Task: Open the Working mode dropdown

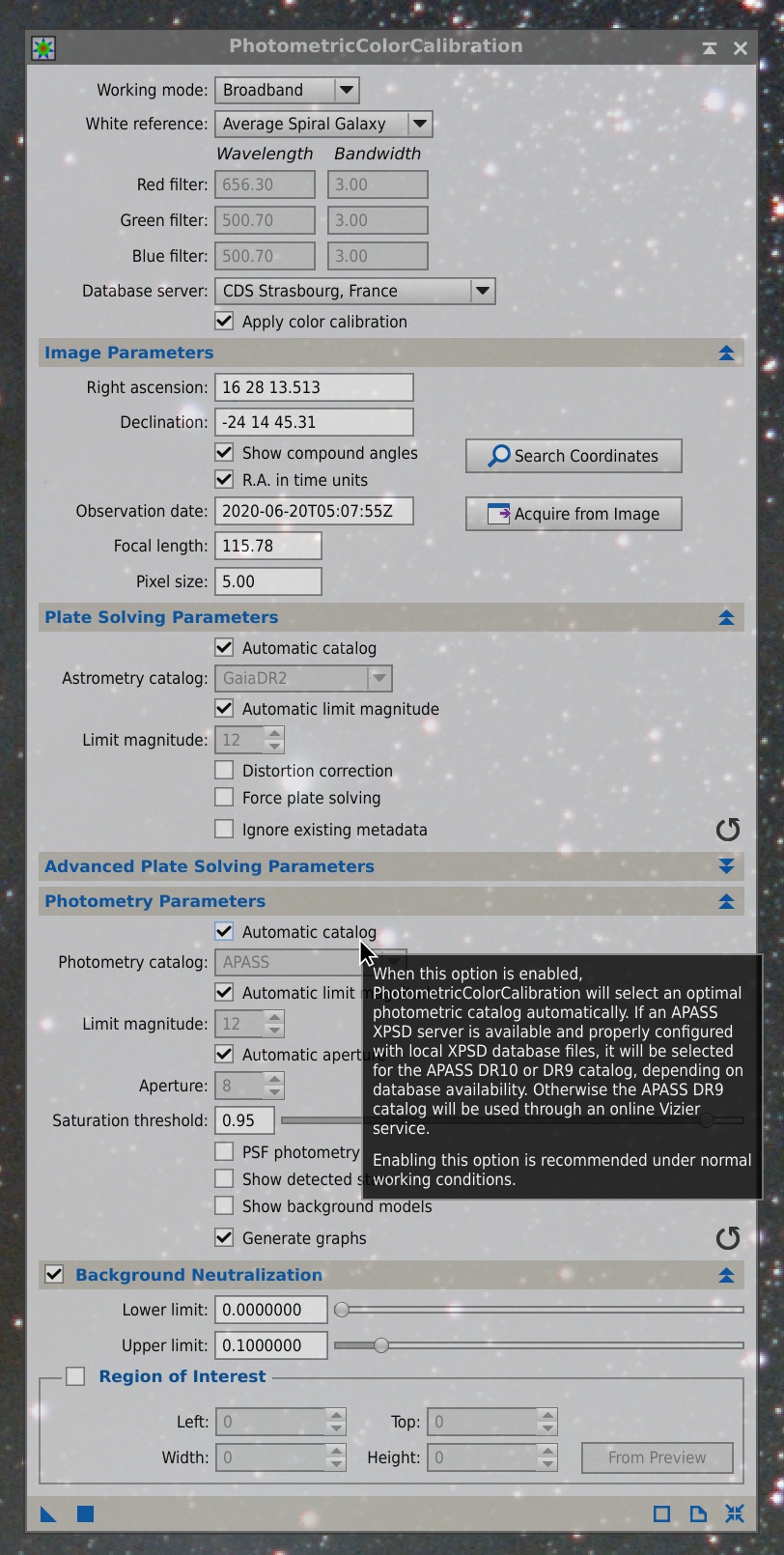Action: [287, 90]
